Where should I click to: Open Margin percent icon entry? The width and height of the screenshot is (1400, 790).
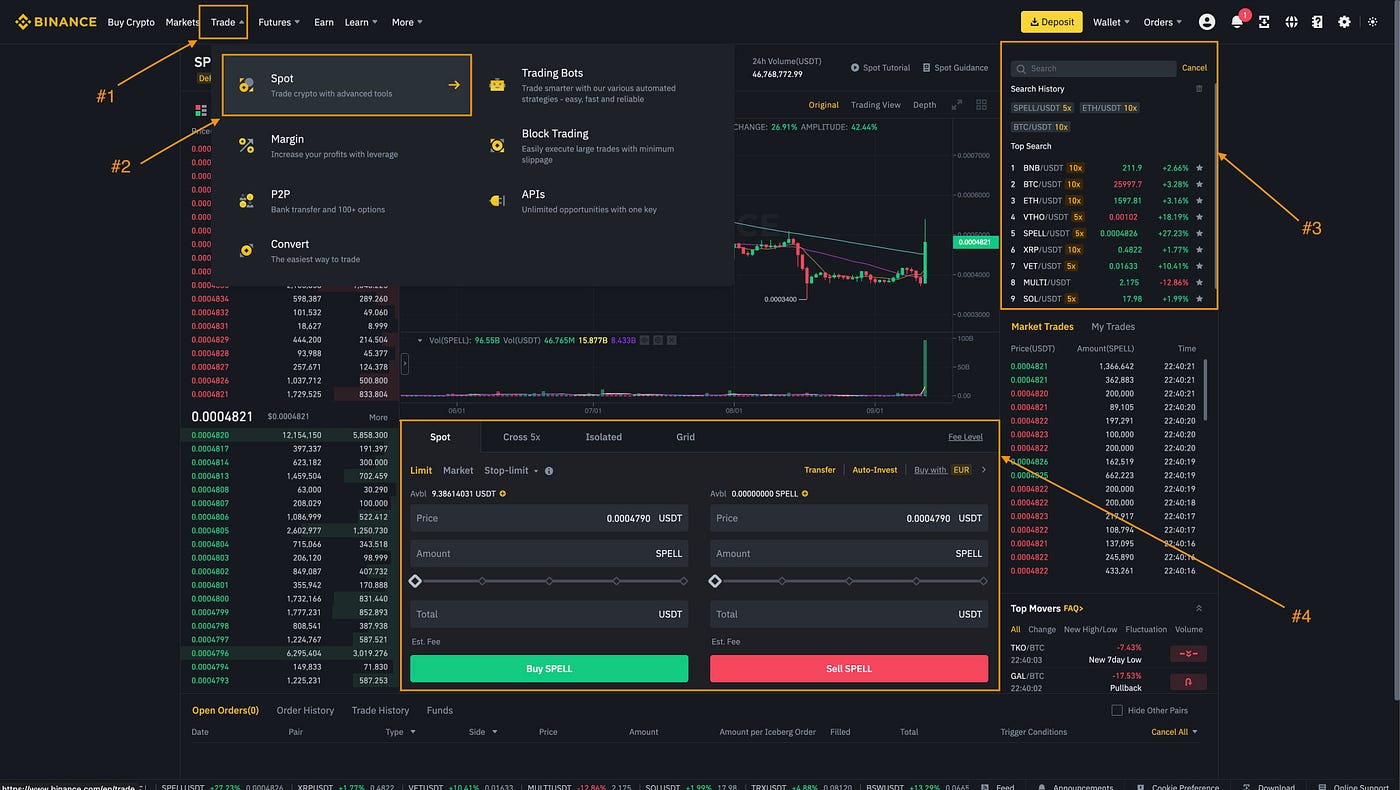point(246,146)
